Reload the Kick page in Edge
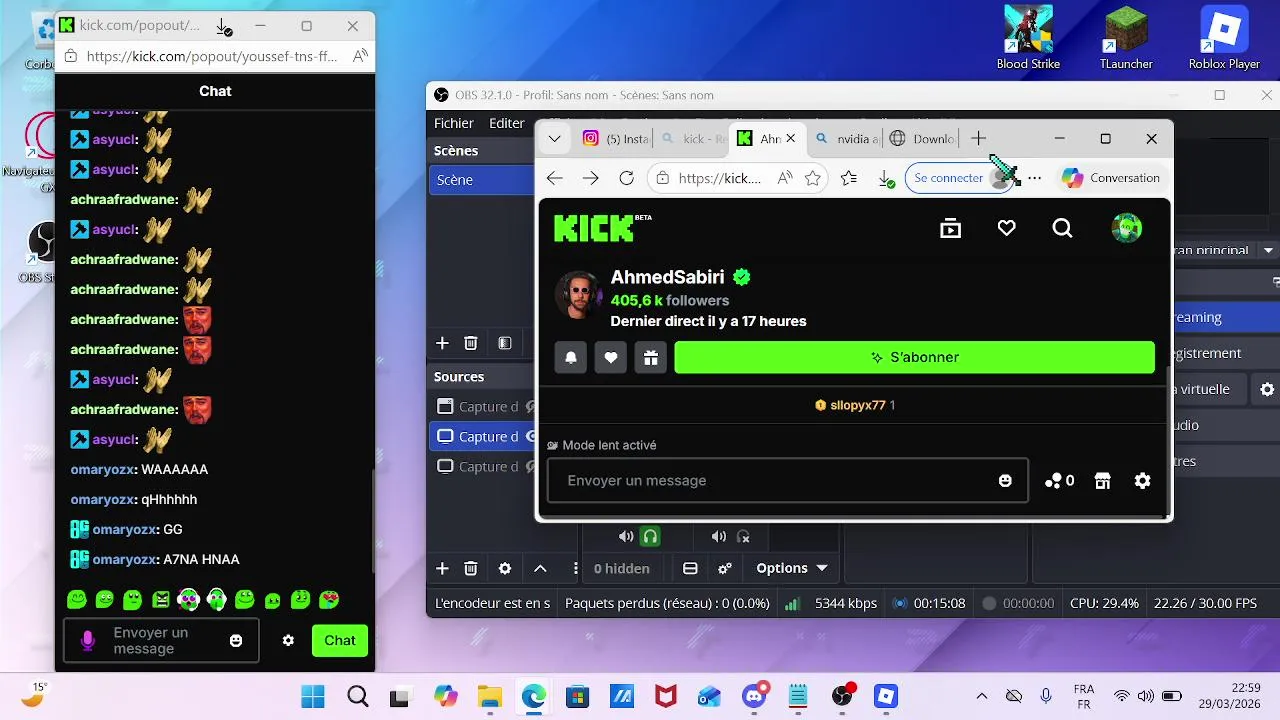 (x=627, y=178)
